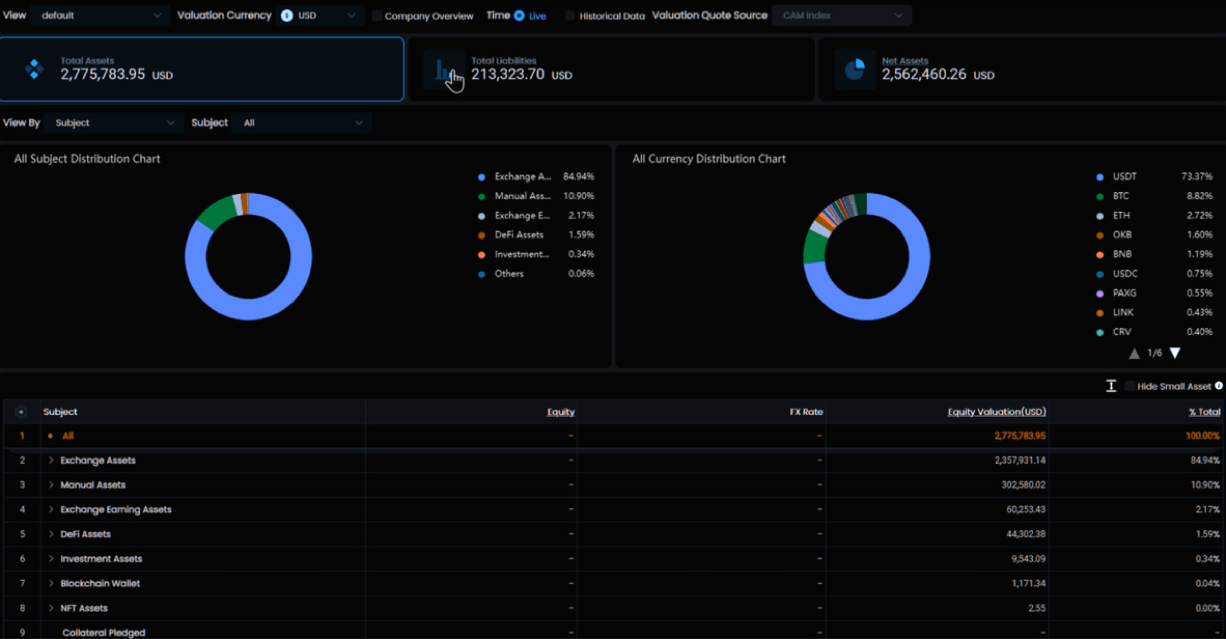Click the USDT legend color swatch

[x=1100, y=177]
